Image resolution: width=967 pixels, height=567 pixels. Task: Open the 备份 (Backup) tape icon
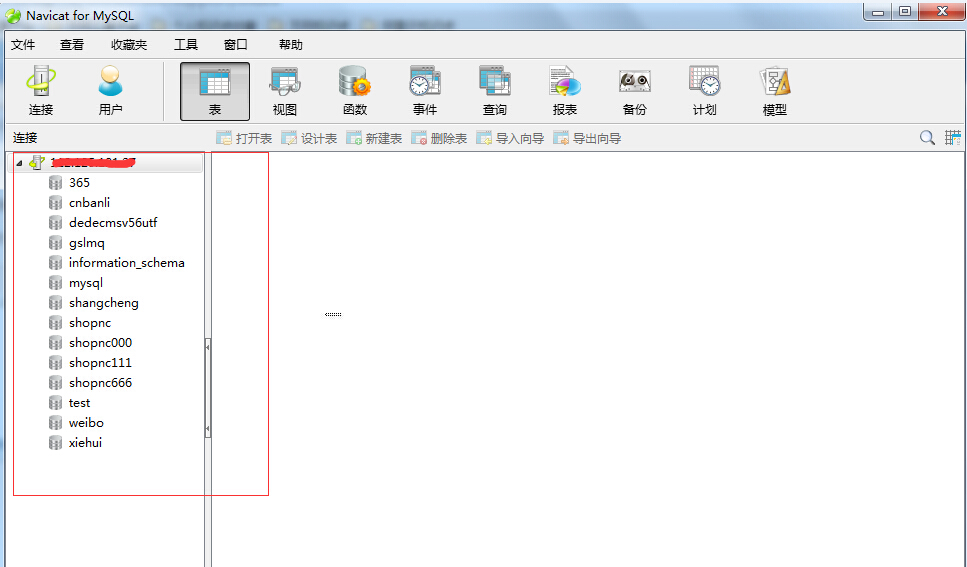tap(635, 91)
